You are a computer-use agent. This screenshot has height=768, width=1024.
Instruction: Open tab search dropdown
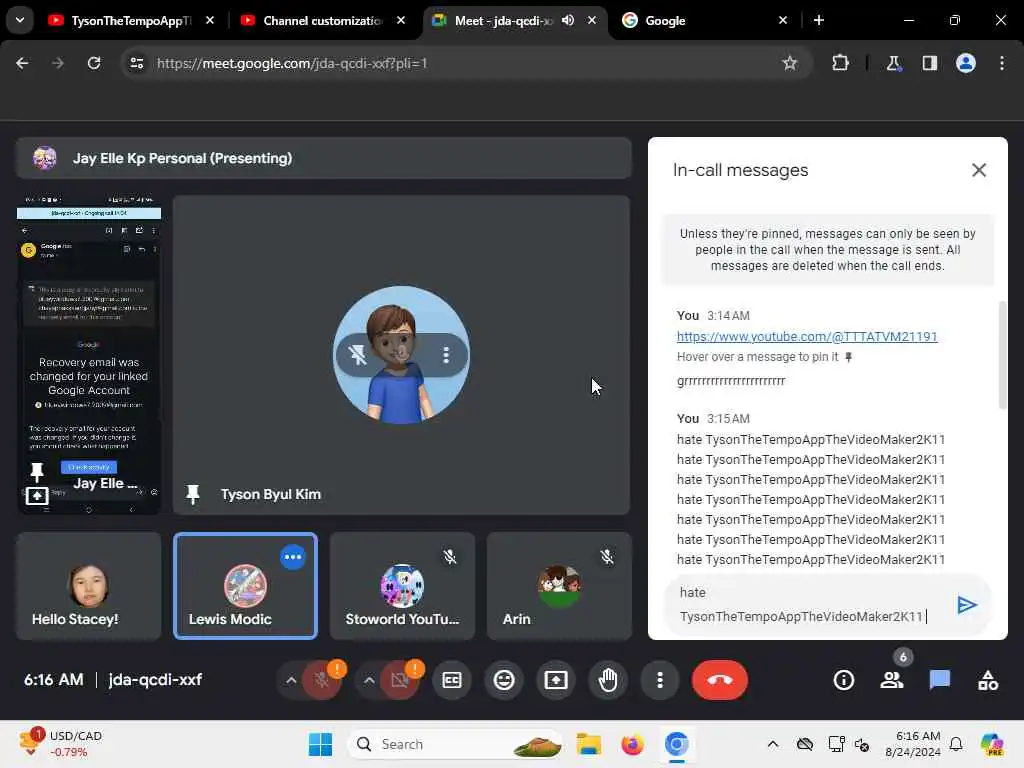(x=20, y=20)
